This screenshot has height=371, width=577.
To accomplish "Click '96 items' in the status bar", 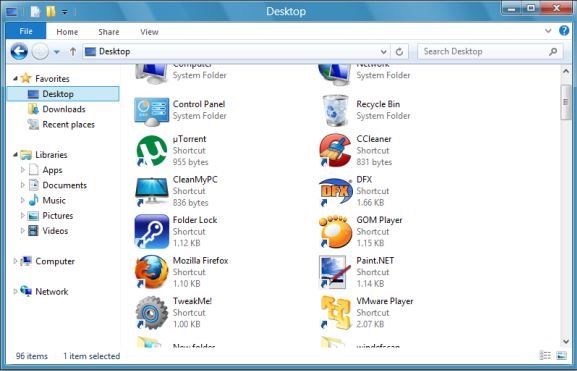I will coord(32,356).
